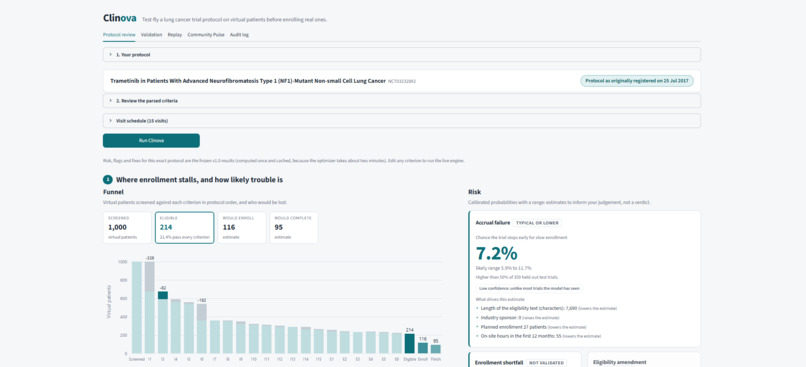Viewport: 806px width, 367px height.
Task: Click the Funnel section heading
Action: pyautogui.click(x=112, y=192)
